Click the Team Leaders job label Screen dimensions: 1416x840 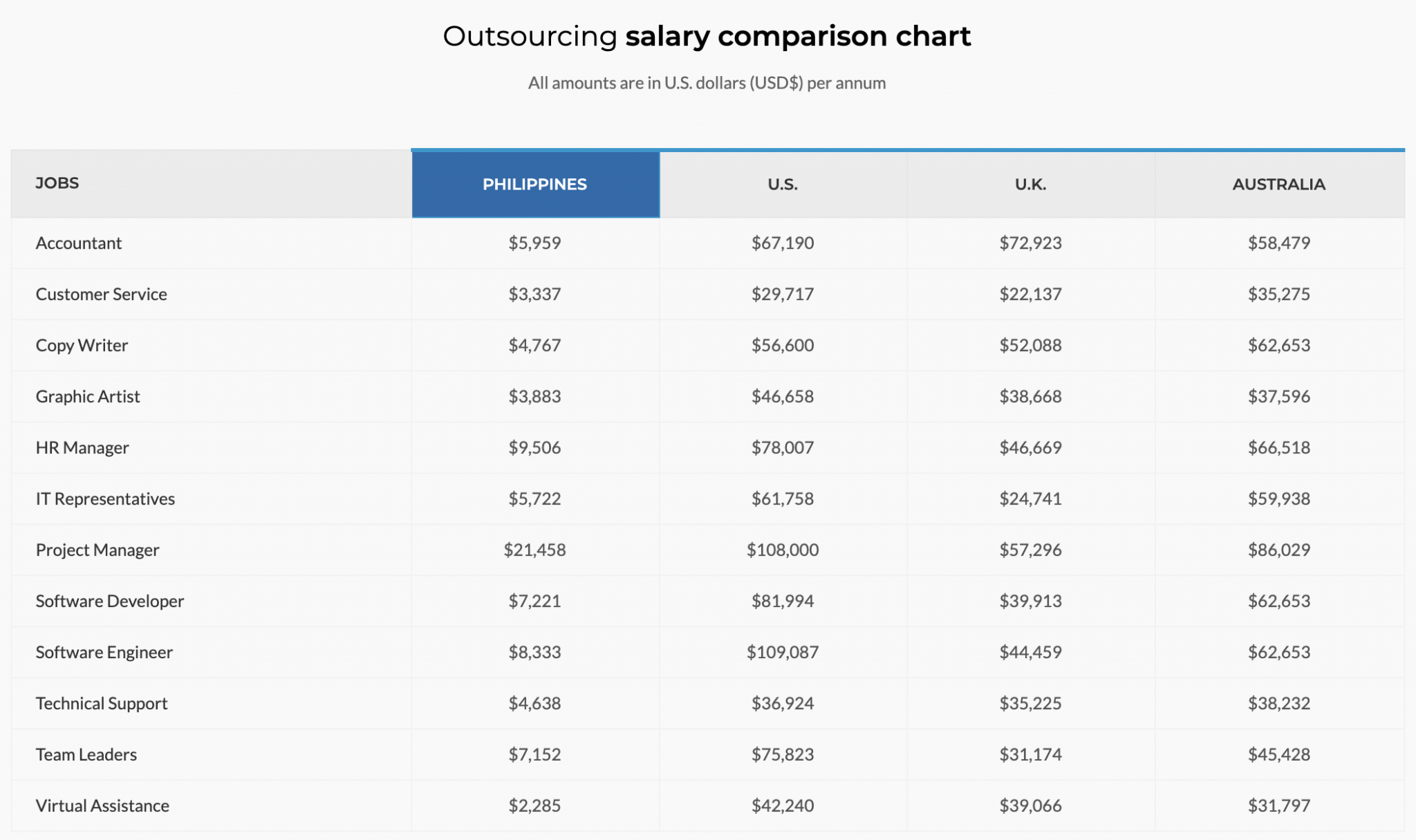86,755
